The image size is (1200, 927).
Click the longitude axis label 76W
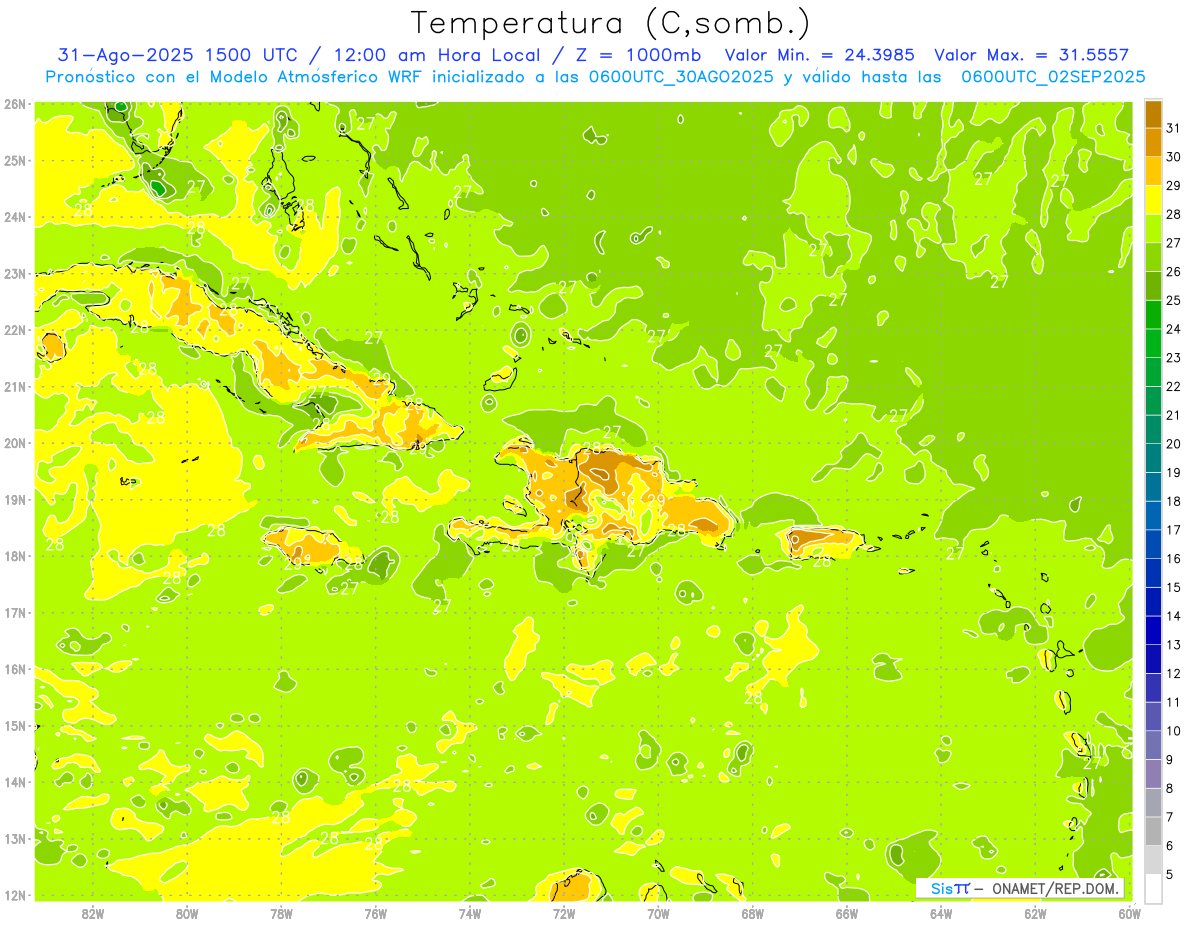(376, 913)
